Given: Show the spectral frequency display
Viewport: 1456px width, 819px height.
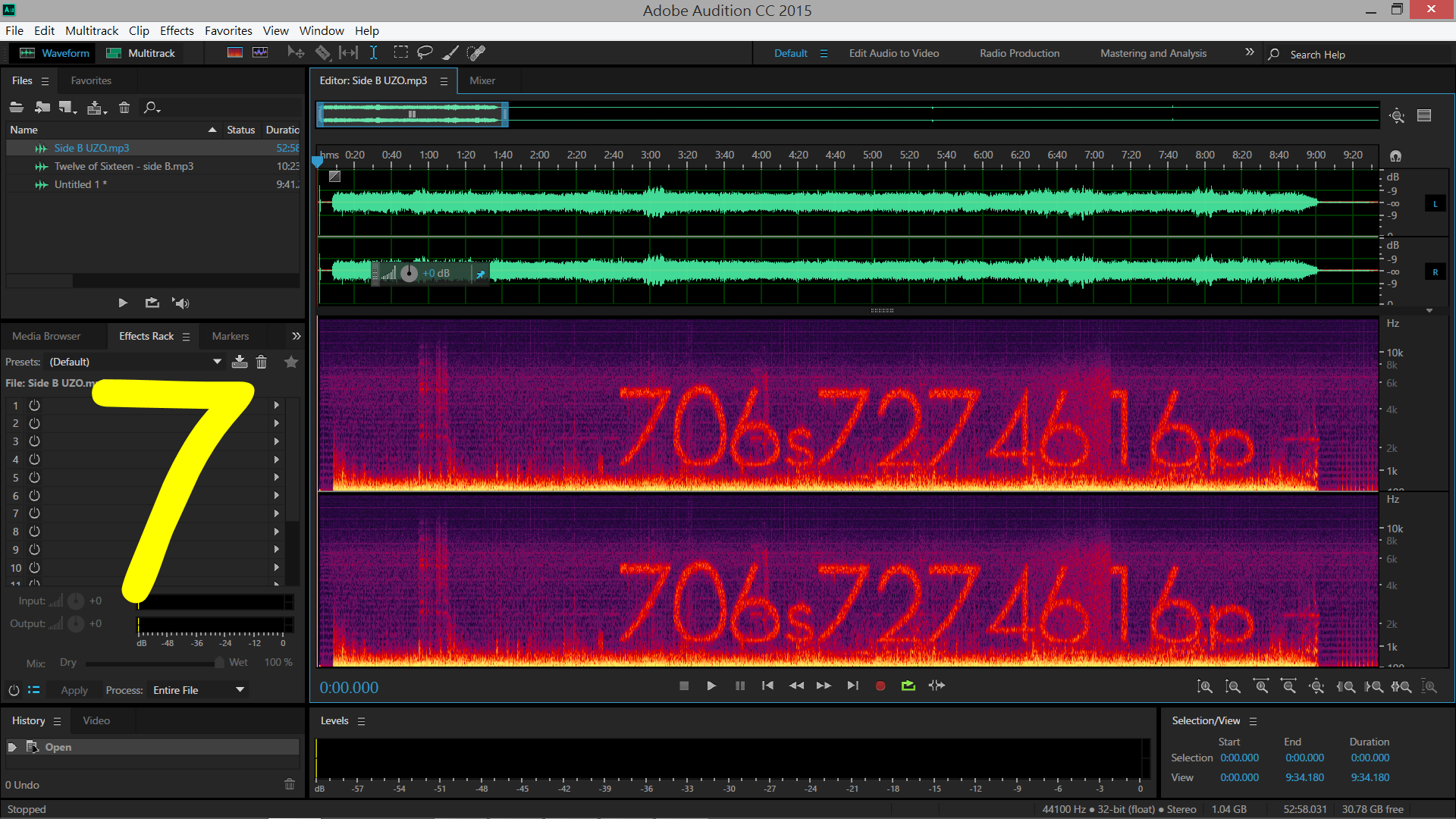Looking at the screenshot, I should [x=235, y=52].
